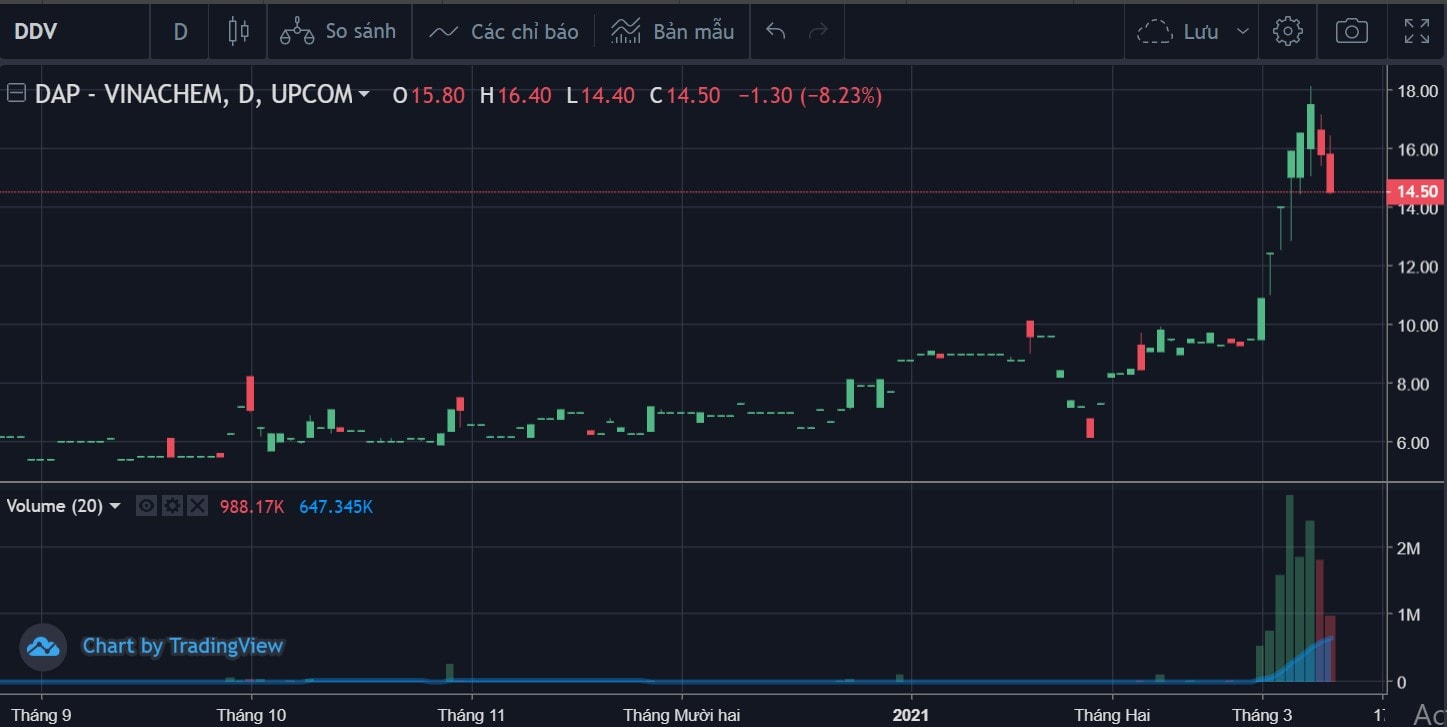The height and width of the screenshot is (727, 1447).
Task: Click the 14.50 current price label
Action: pyautogui.click(x=1414, y=192)
